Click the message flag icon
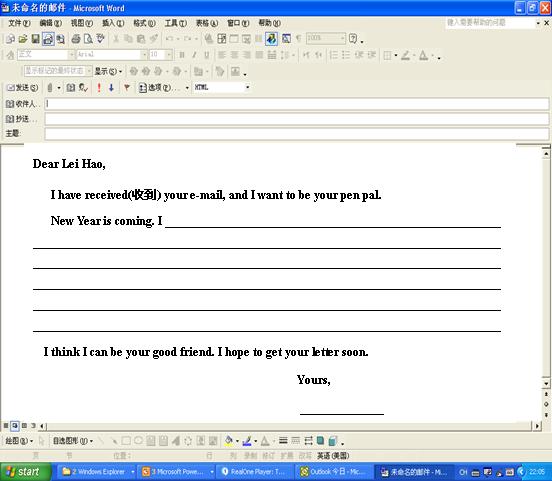Image resolution: width=552 pixels, height=481 pixels. tap(127, 87)
